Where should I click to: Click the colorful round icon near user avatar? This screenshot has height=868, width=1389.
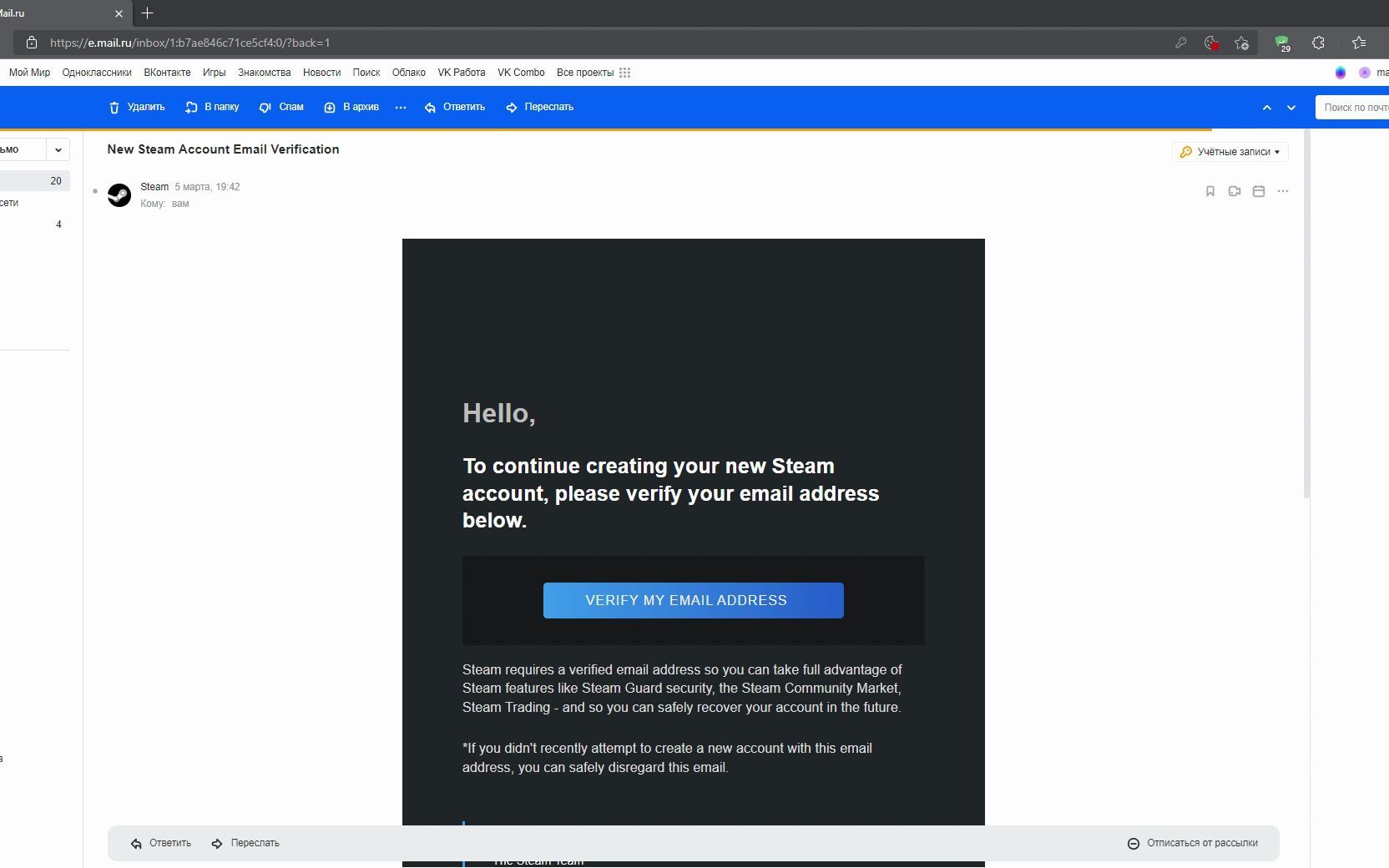click(1341, 73)
